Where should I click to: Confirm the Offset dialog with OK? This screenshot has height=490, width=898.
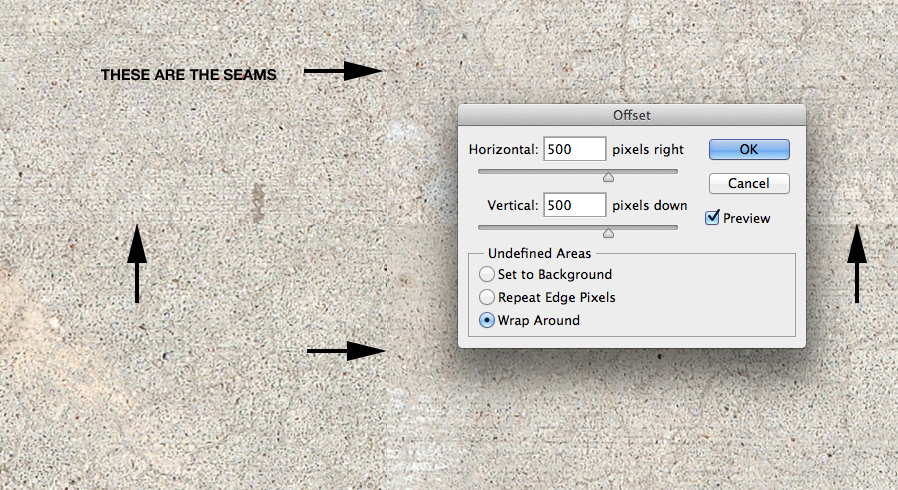click(749, 149)
